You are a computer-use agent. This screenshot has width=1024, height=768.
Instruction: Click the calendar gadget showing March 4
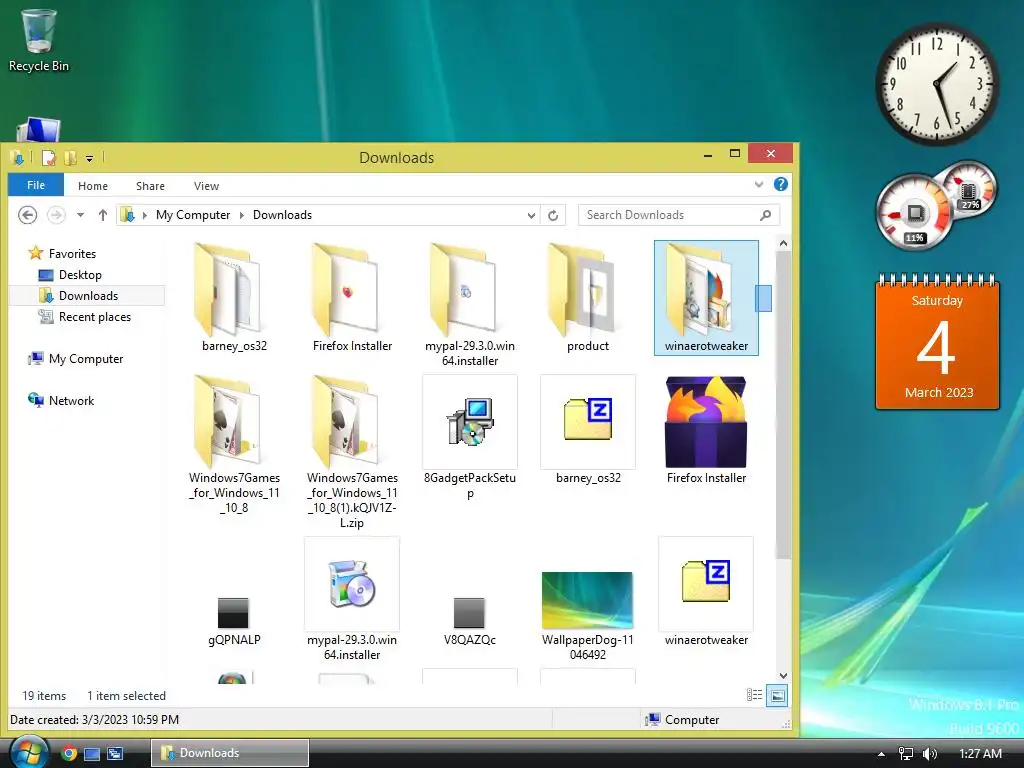937,342
